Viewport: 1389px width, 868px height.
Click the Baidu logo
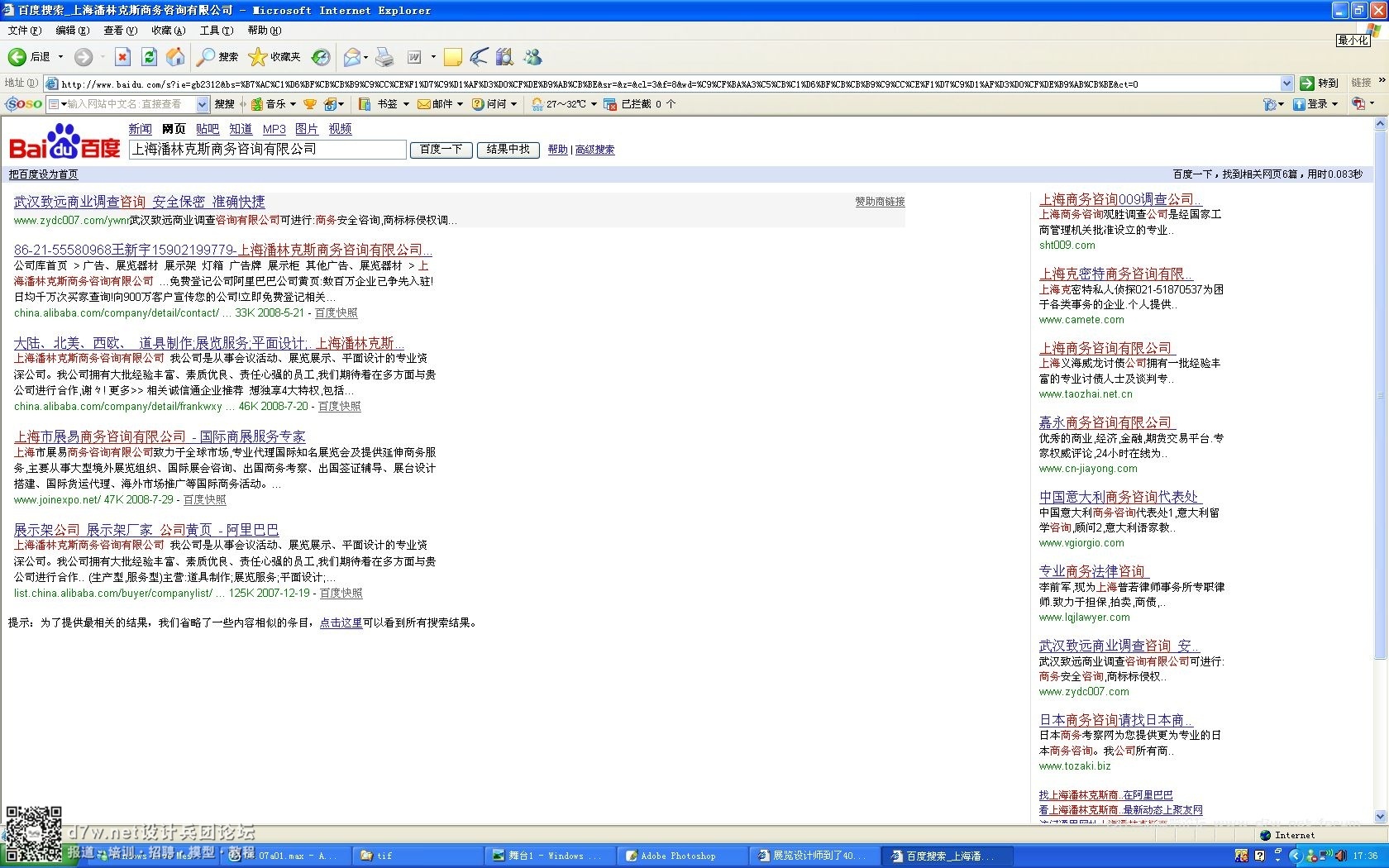pyautogui.click(x=64, y=142)
